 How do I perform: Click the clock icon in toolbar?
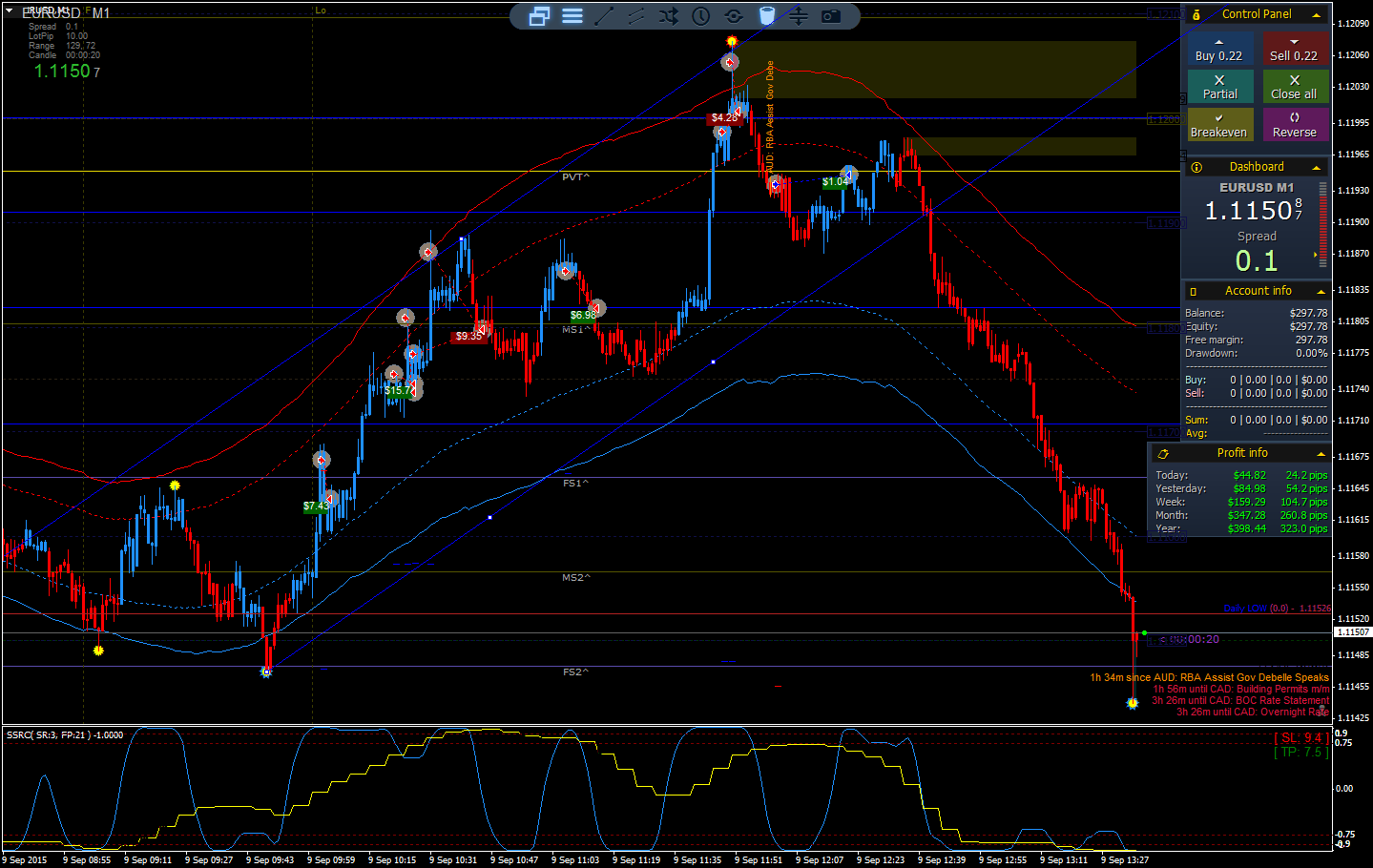701,16
